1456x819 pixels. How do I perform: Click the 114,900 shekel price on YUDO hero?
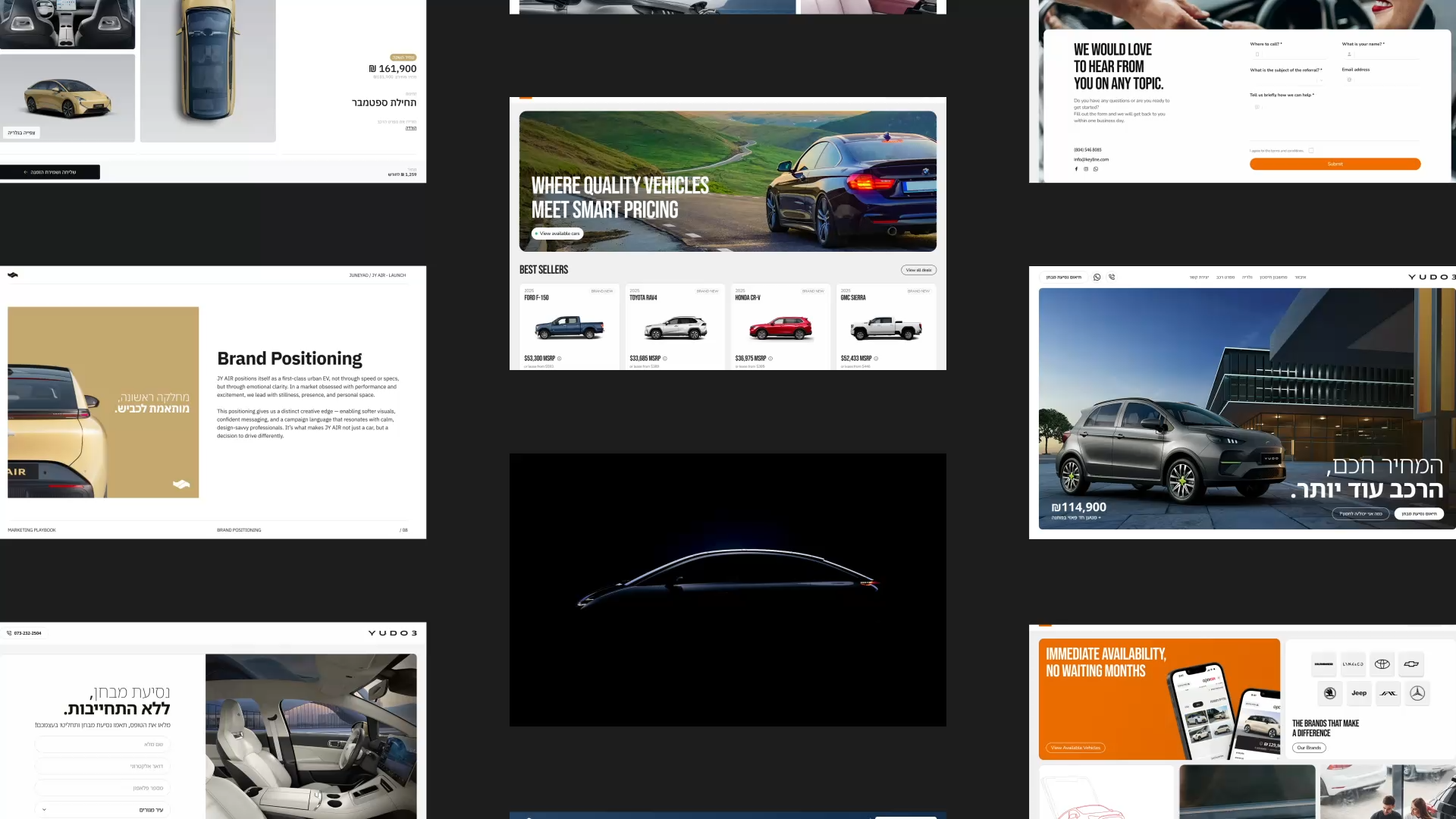click(x=1079, y=507)
